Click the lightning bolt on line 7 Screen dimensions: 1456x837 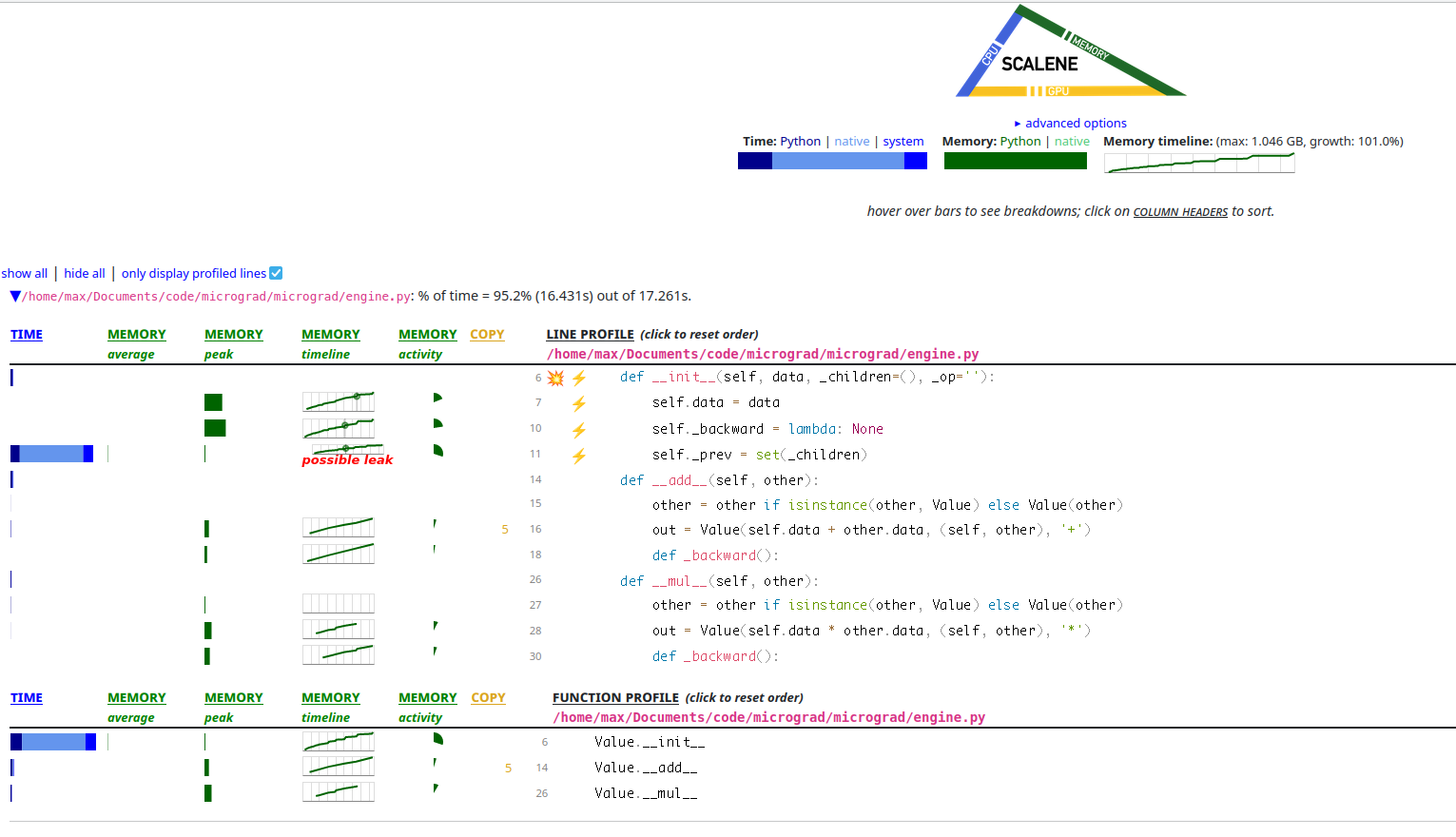[x=579, y=404]
